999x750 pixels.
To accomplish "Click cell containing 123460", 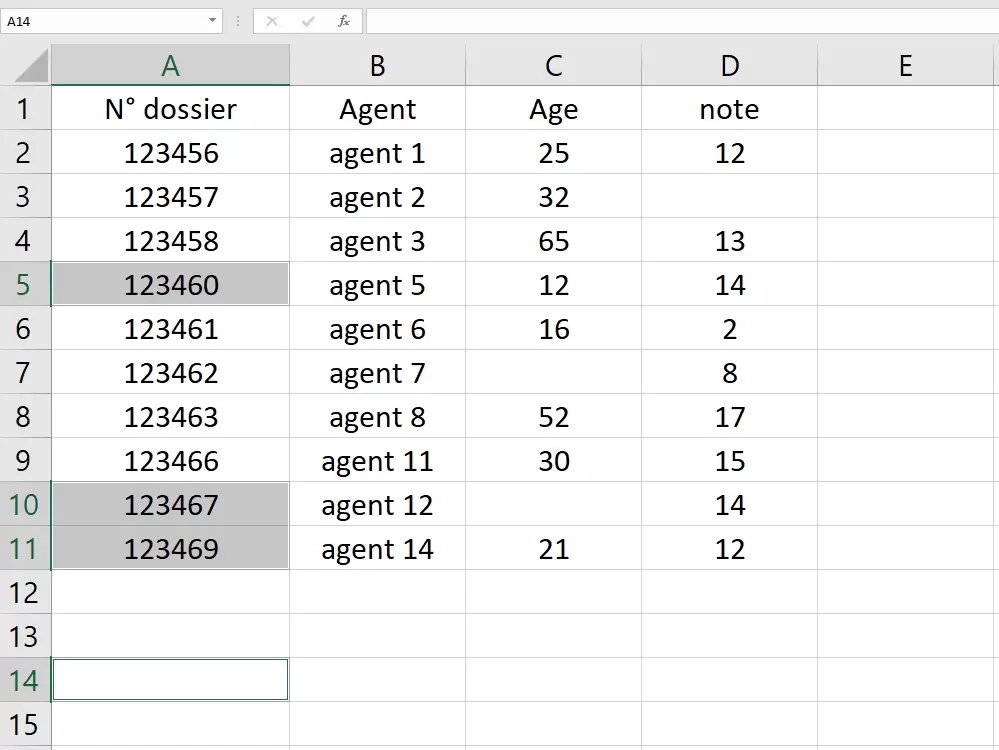I will [170, 284].
